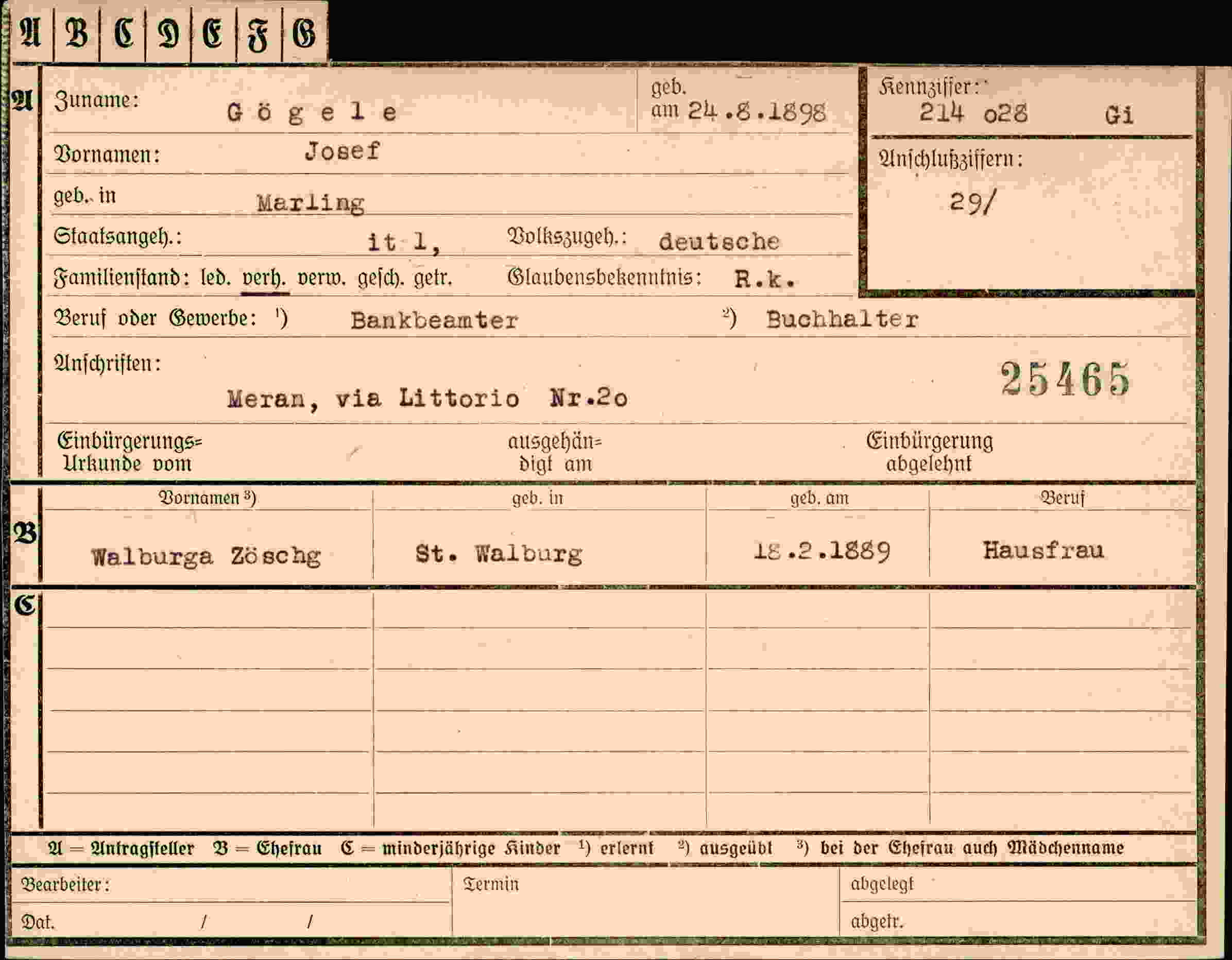Click the first name 'Josef'
The width and height of the screenshot is (1232, 960).
click(343, 151)
